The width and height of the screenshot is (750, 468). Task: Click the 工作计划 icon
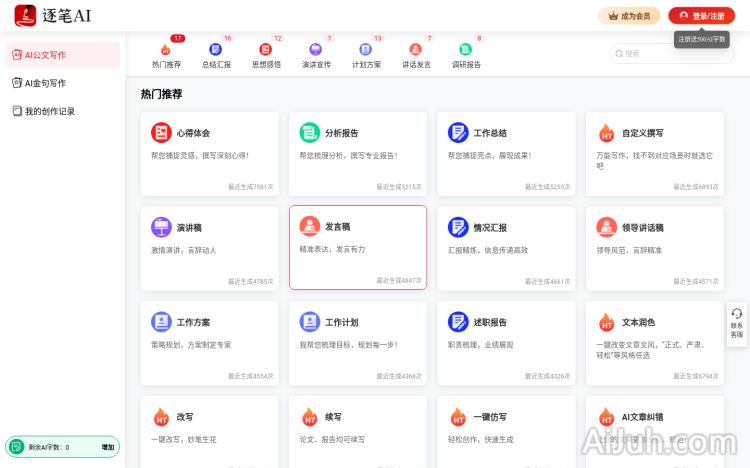(x=309, y=322)
